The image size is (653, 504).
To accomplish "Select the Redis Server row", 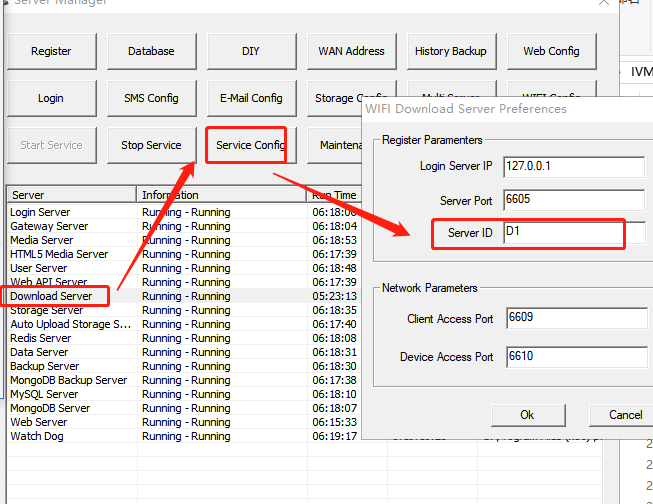I will tap(184, 338).
